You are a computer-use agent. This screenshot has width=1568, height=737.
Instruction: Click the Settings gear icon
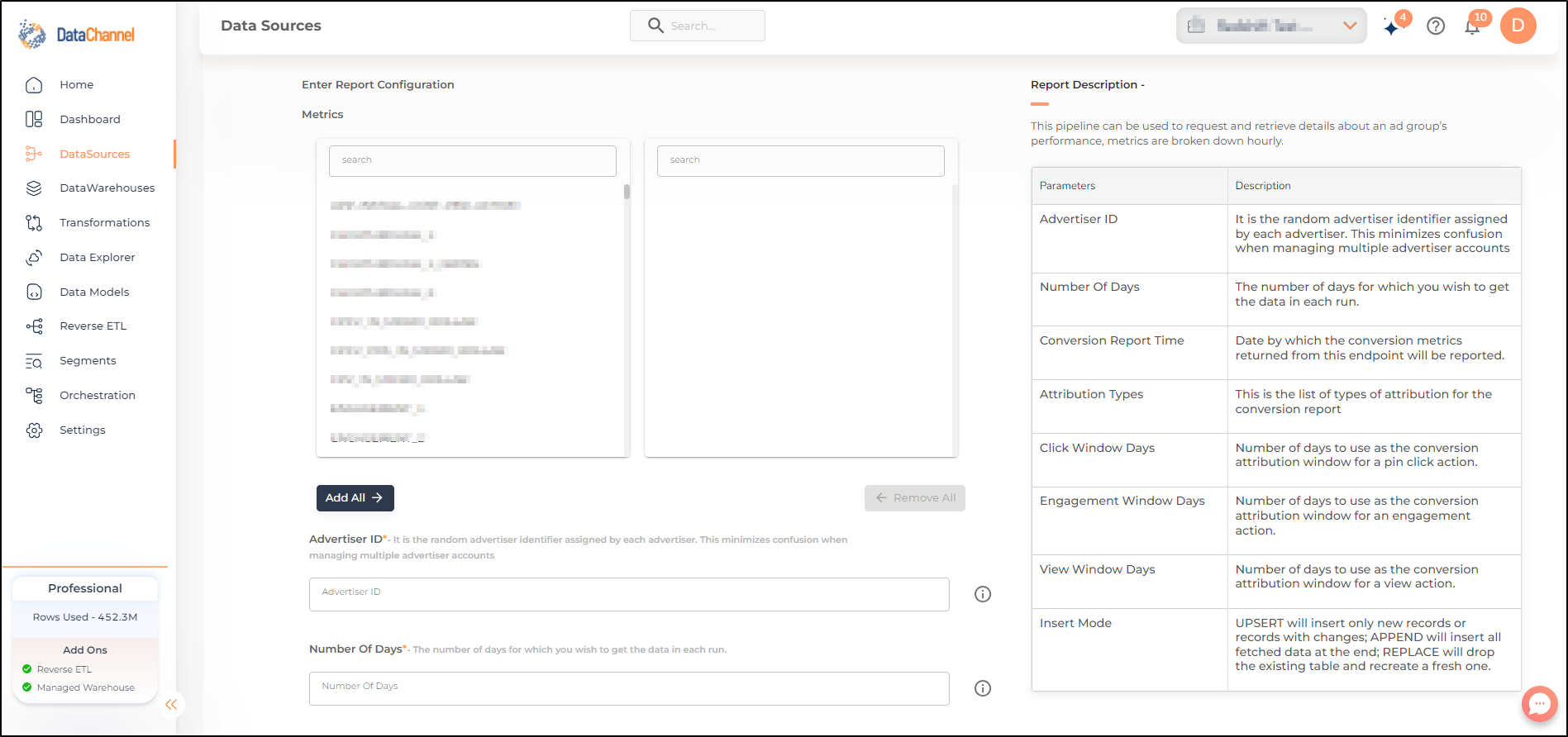pos(34,430)
